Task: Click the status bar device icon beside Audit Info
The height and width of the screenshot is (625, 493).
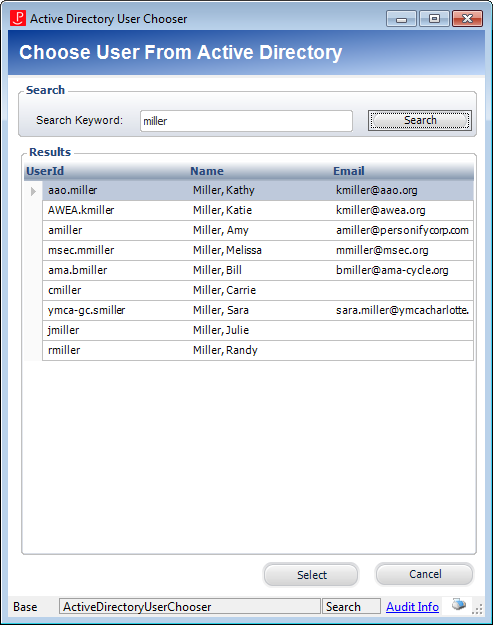Action: coord(459,605)
